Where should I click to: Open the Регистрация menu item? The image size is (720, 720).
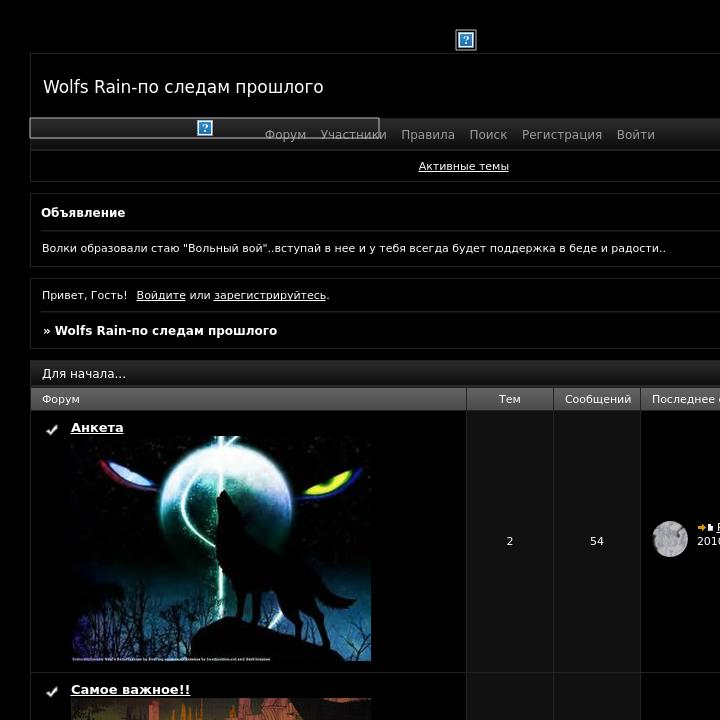562,135
